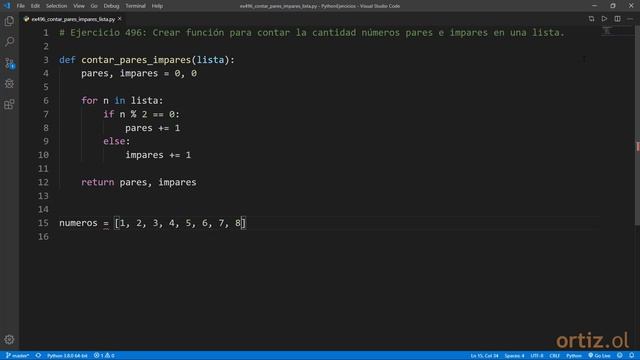Open the notifications bell in status bar
Image resolution: width=640 pixels, height=360 pixels.
(631, 356)
